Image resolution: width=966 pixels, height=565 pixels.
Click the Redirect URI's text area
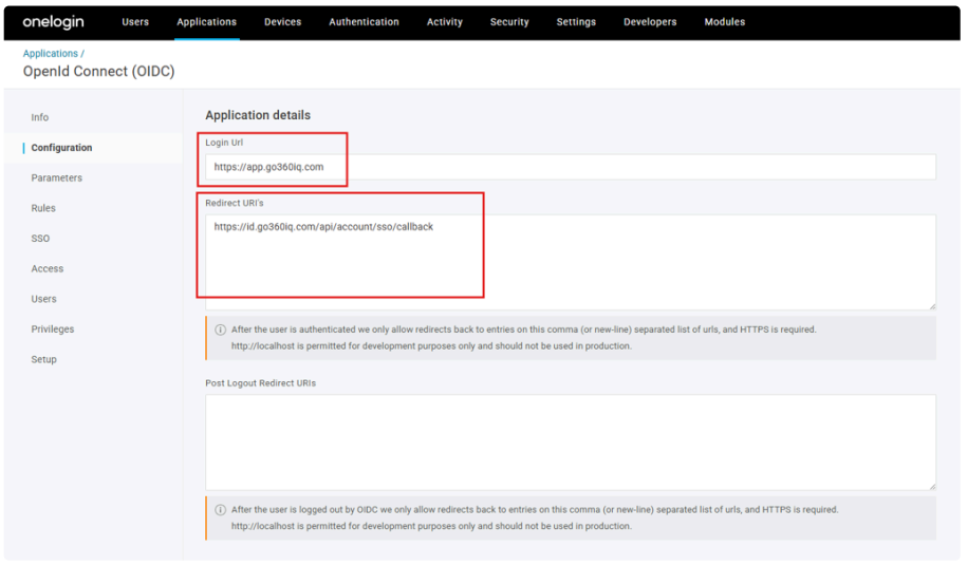570,262
